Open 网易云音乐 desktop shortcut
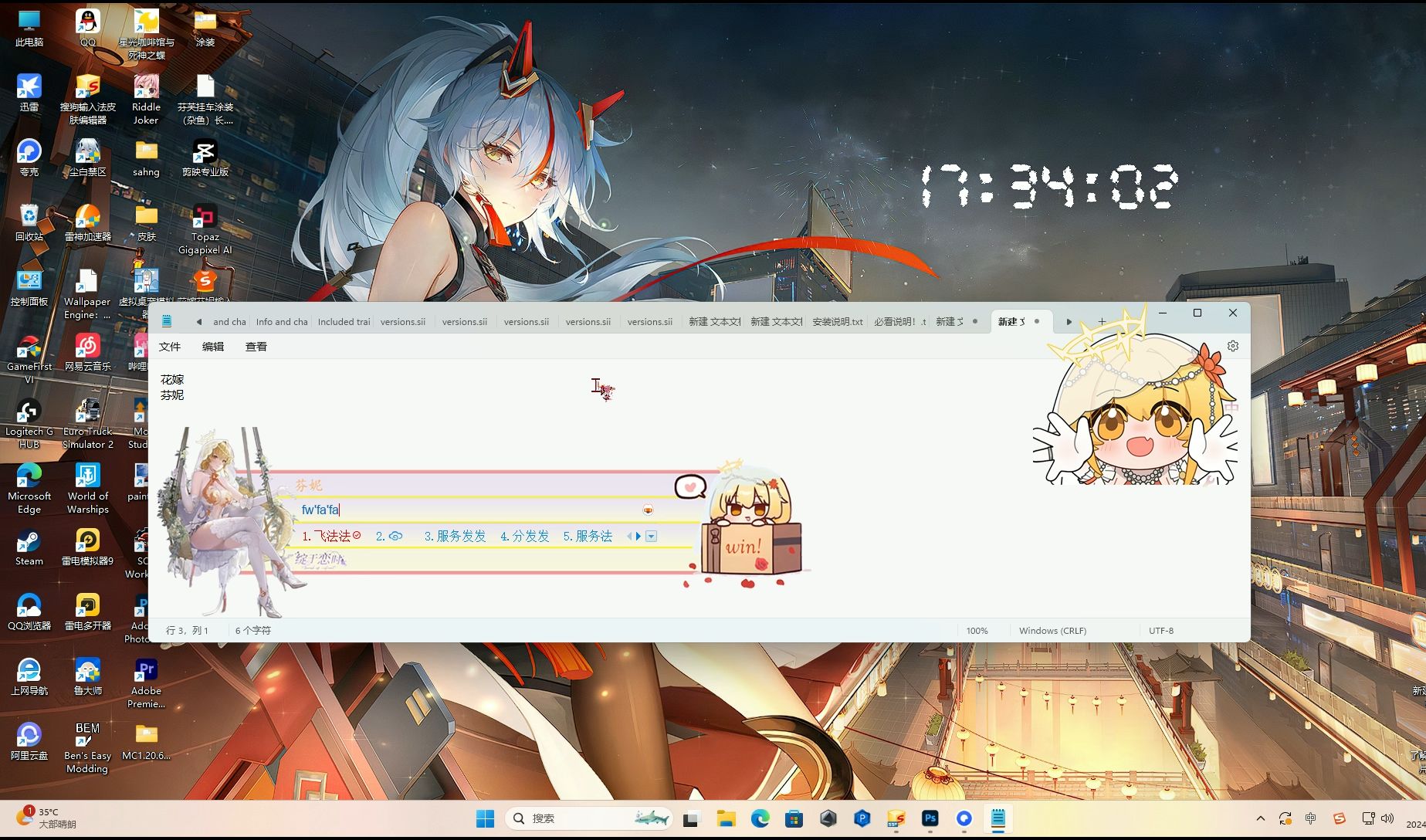This screenshot has height=840, width=1426. [87, 352]
